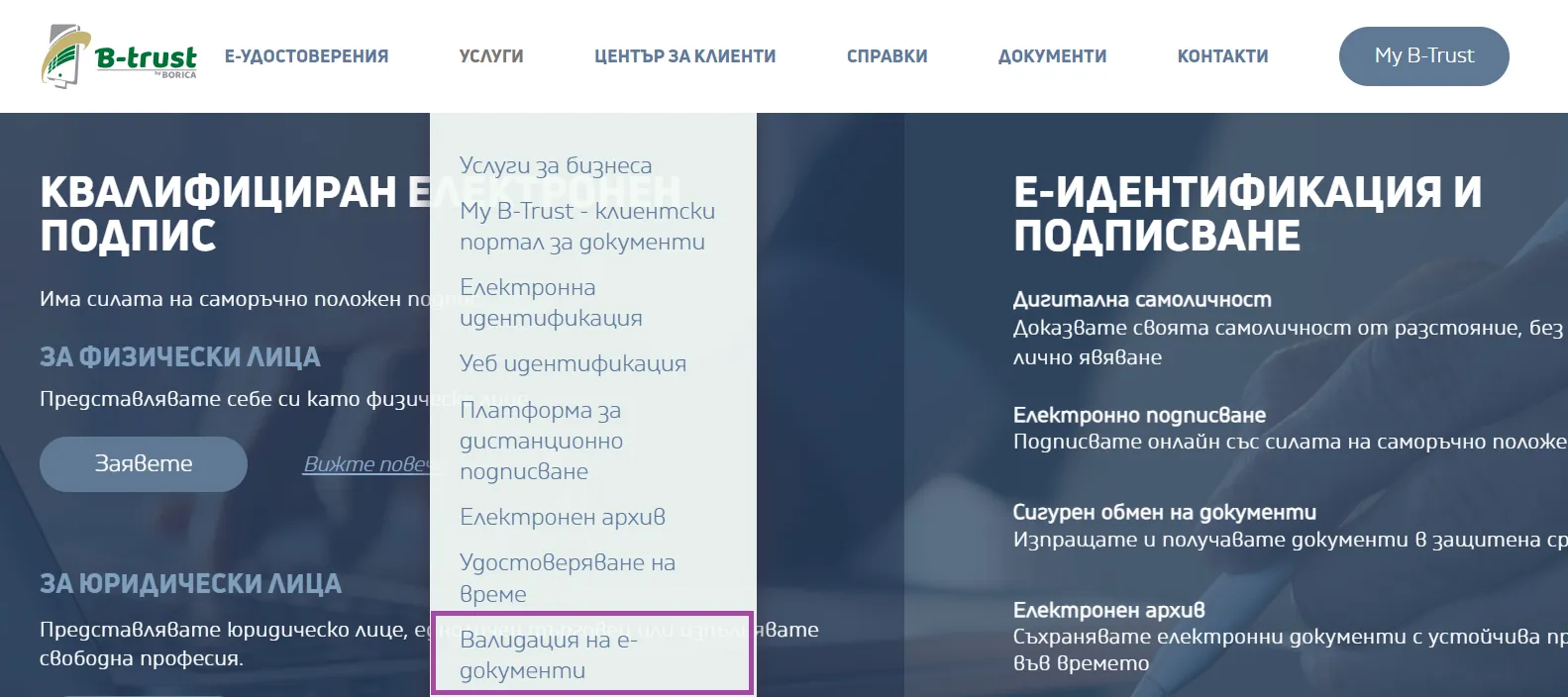Select Платформа за дистанционно подписване

point(541,441)
